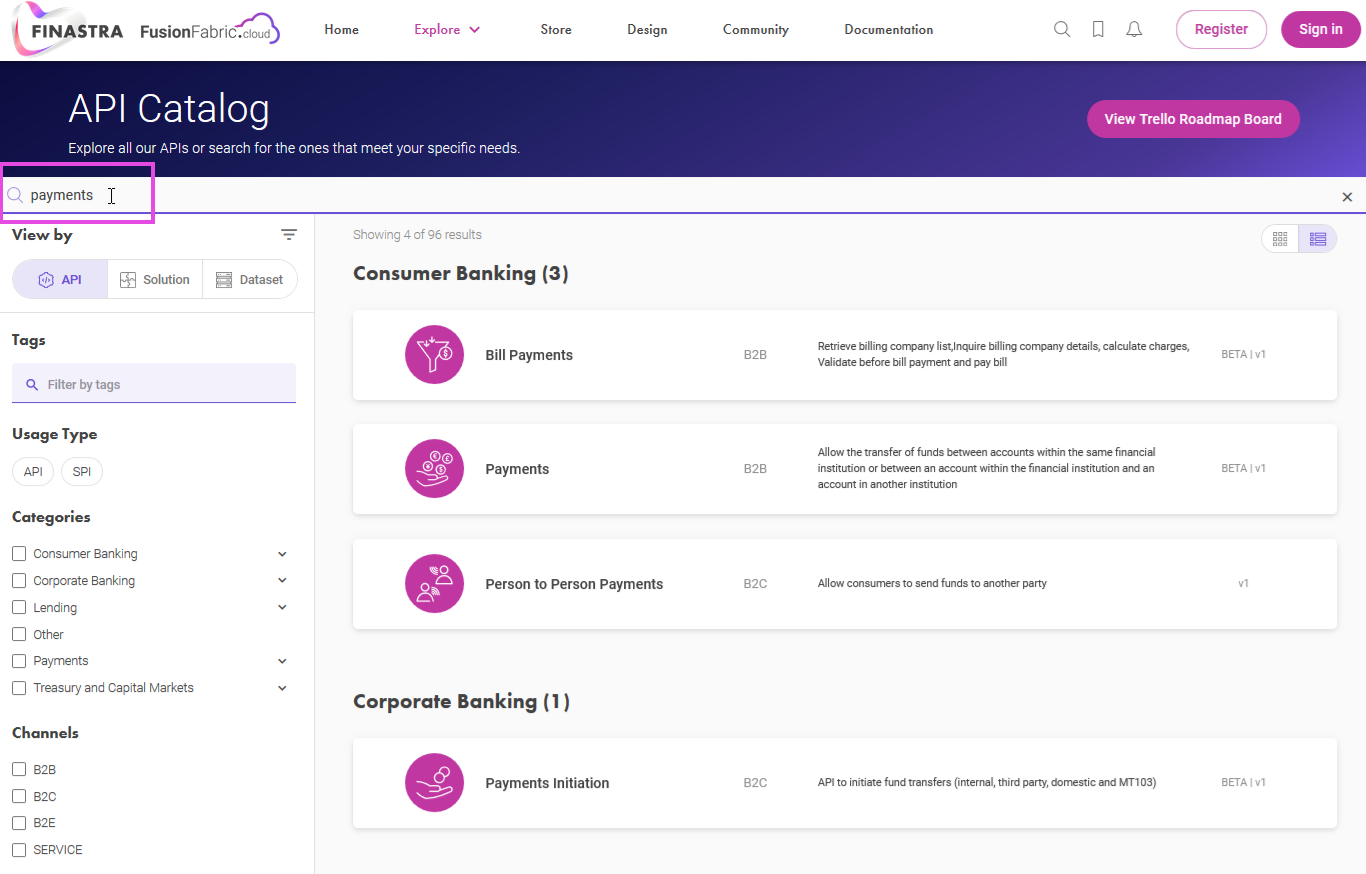This screenshot has height=874, width=1366.
Task: Enable the B2B channel checkbox
Action: tap(19, 770)
